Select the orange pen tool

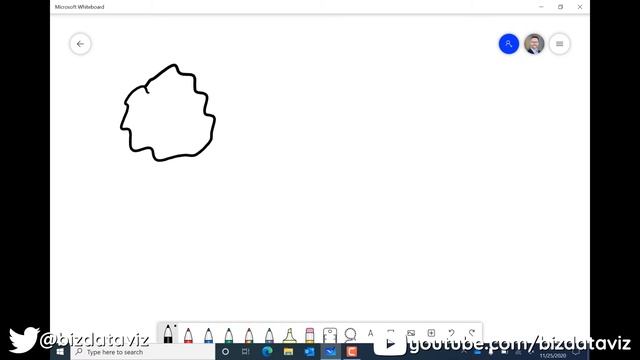249,335
